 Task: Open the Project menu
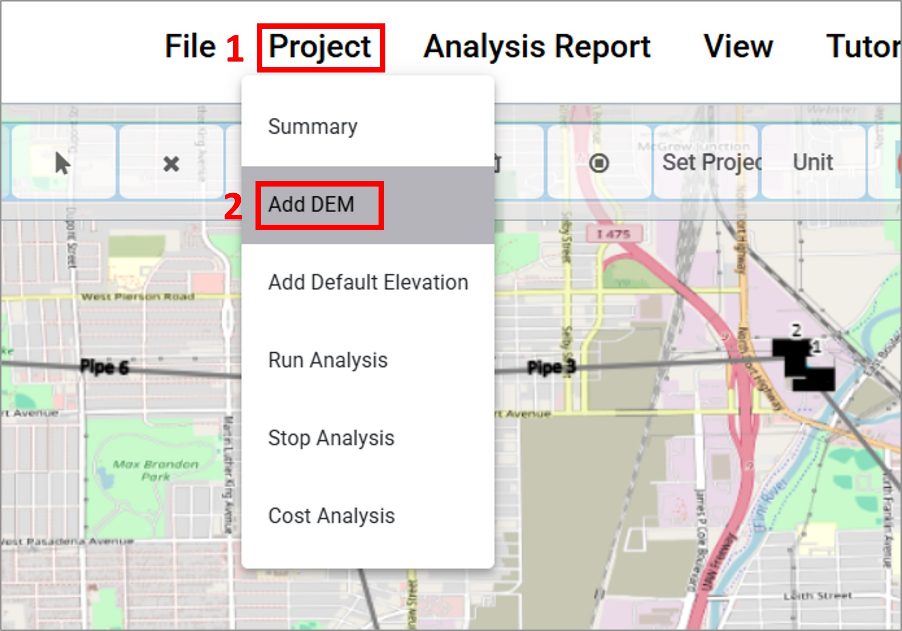320,47
